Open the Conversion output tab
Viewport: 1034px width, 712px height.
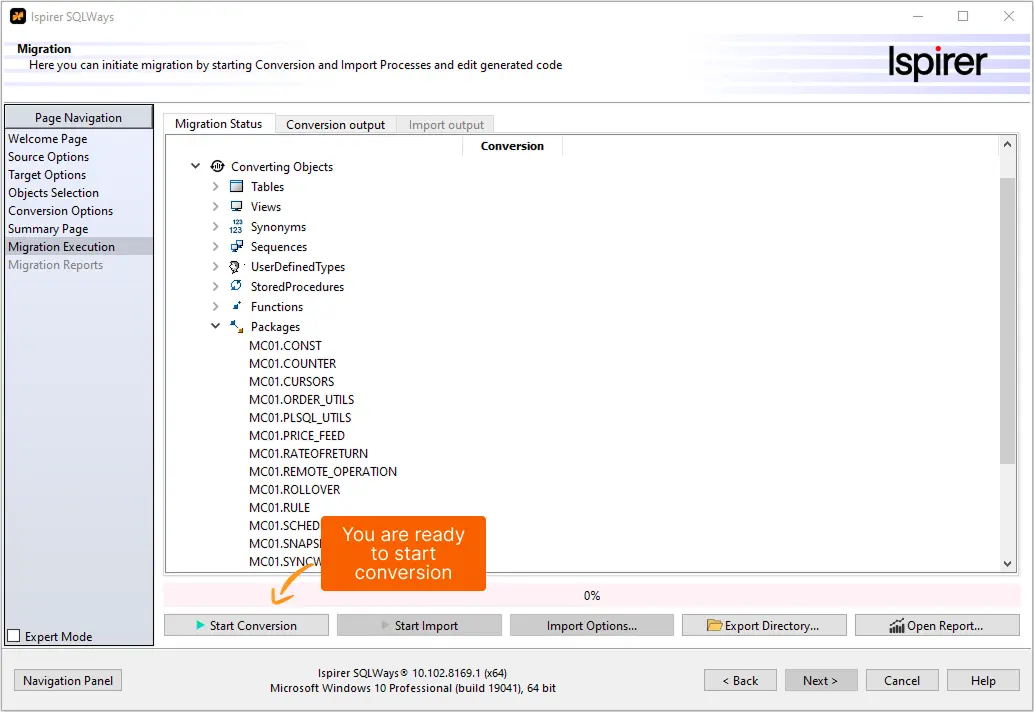tap(335, 125)
